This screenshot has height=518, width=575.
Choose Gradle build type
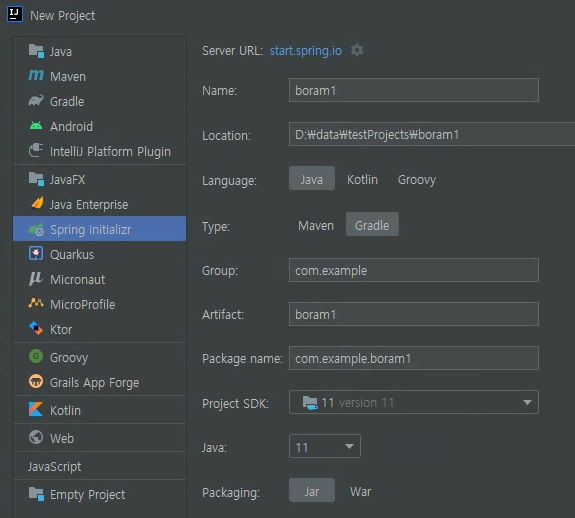click(x=372, y=224)
